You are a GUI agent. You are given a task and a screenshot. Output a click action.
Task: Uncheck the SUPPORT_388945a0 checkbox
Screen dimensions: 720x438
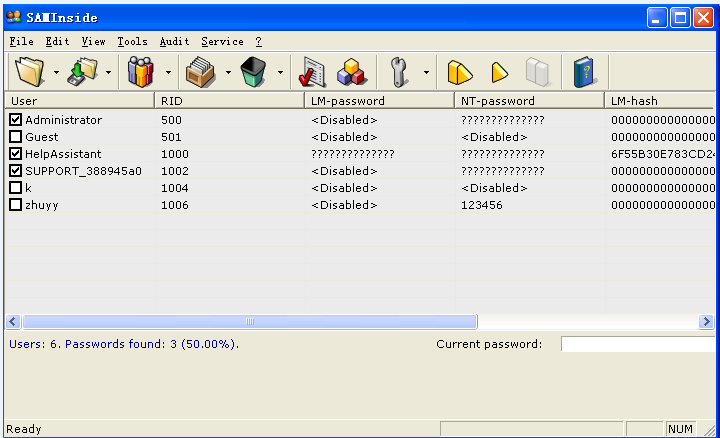[x=16, y=171]
